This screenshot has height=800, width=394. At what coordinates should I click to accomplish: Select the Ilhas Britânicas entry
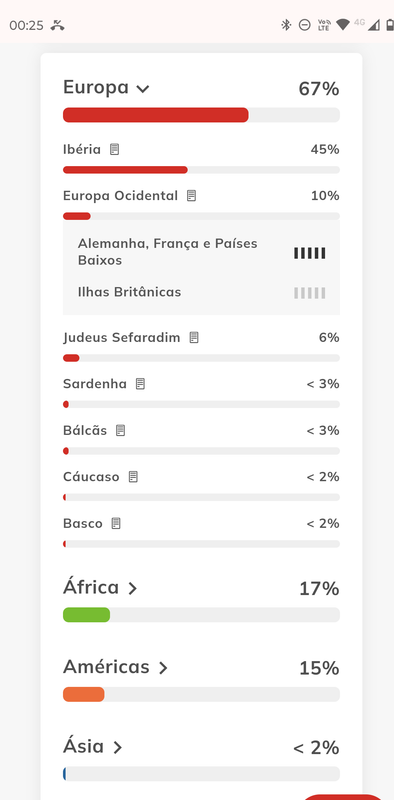tap(201, 292)
